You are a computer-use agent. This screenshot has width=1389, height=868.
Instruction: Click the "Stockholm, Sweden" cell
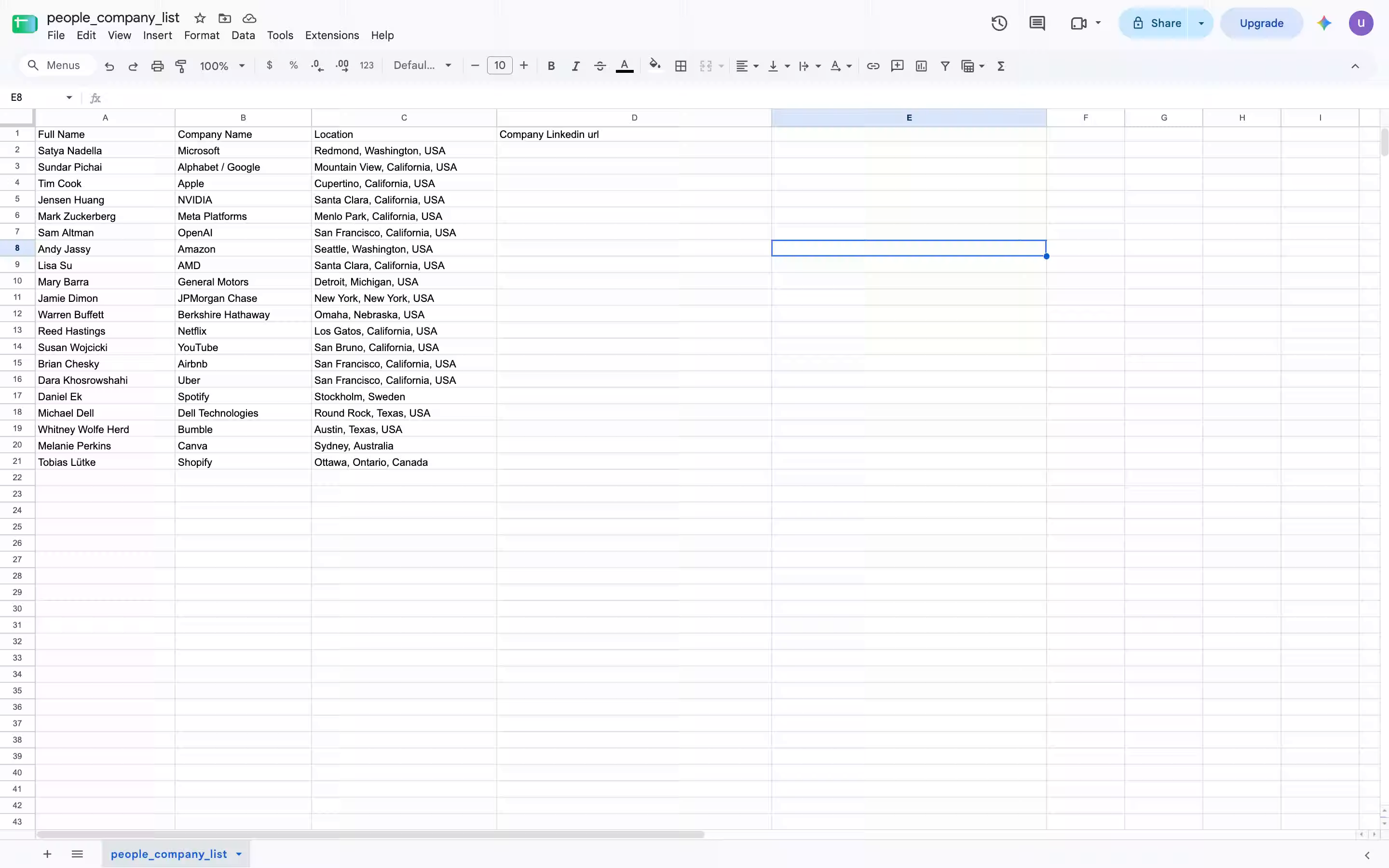tap(404, 397)
